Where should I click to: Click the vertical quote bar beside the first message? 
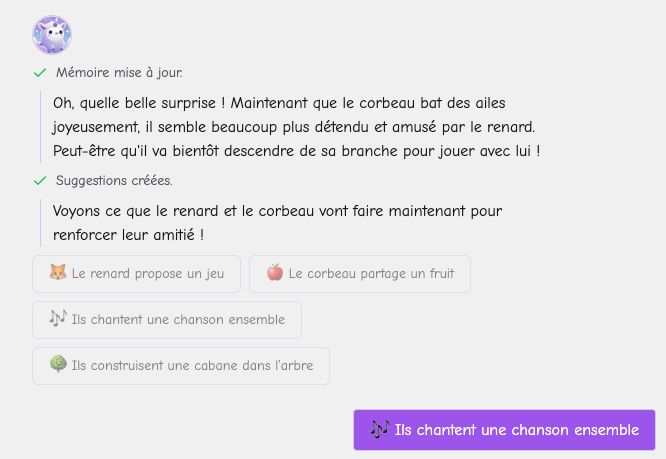tap(40, 127)
